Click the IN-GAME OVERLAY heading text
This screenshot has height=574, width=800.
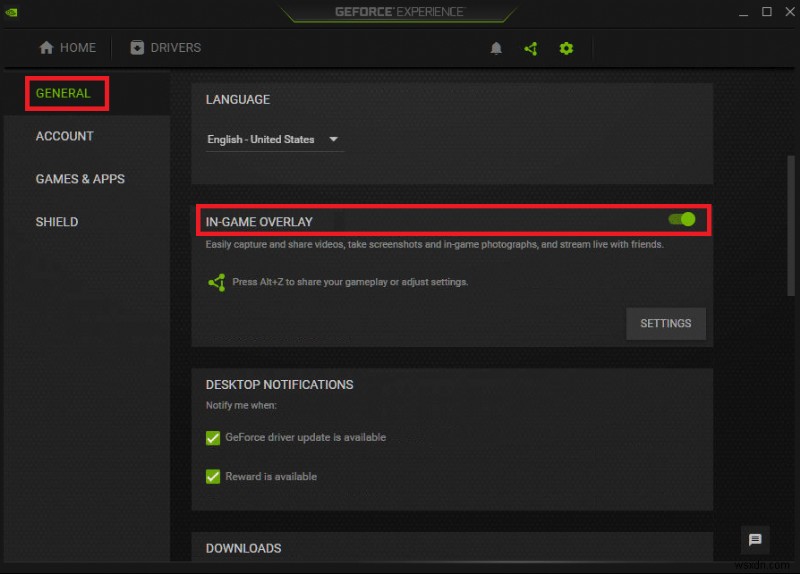pyautogui.click(x=259, y=222)
